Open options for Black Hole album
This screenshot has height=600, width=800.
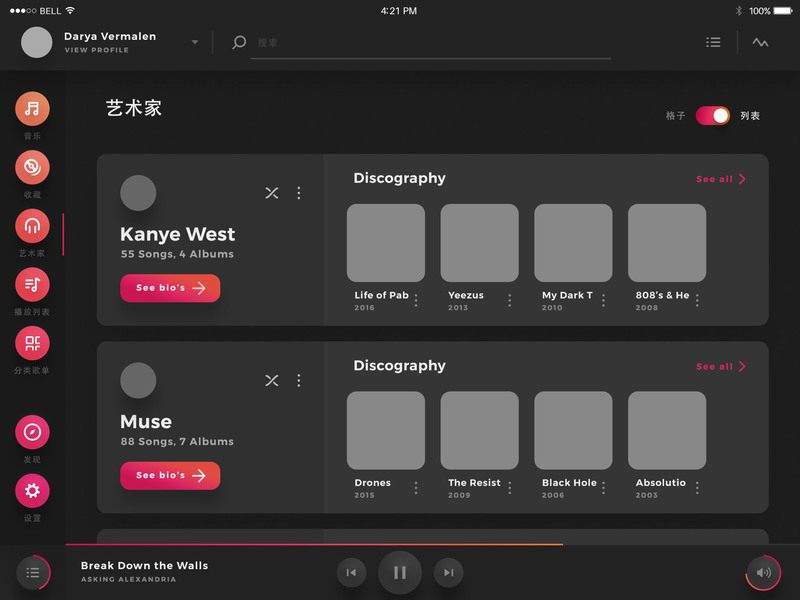click(604, 488)
